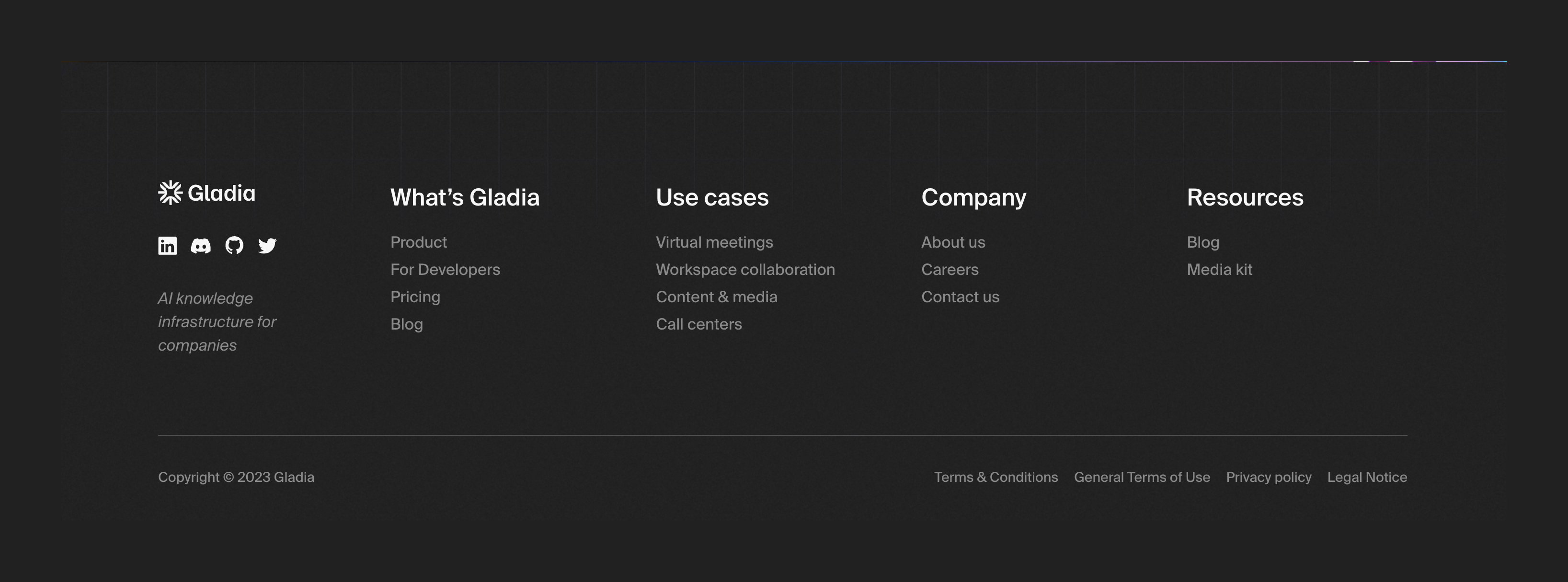Click Contact us in Company column
The height and width of the screenshot is (582, 1568).
pos(960,297)
